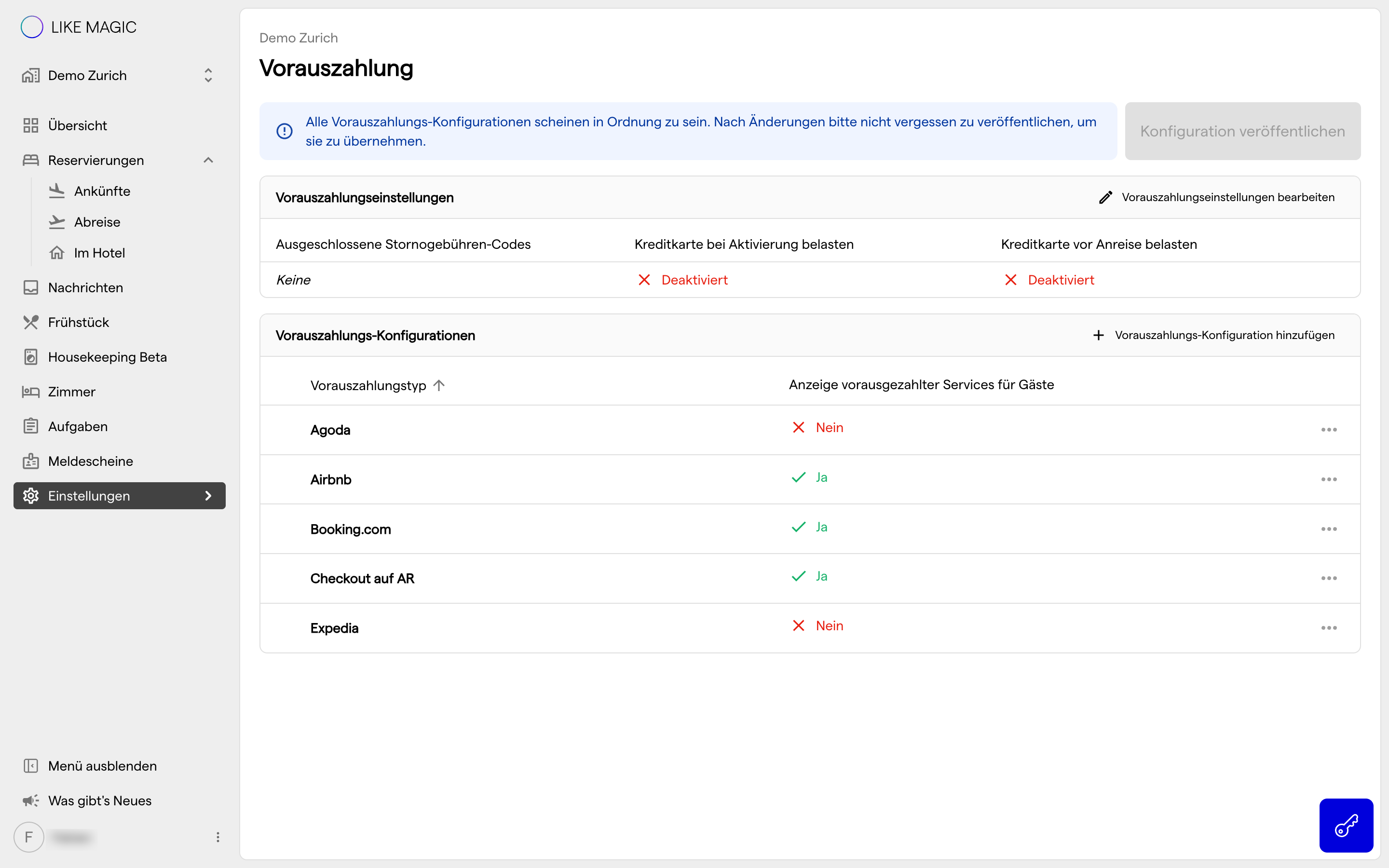Click the LIKE MAGIC logo circle
Viewport: 1389px width, 868px height.
(x=31, y=27)
